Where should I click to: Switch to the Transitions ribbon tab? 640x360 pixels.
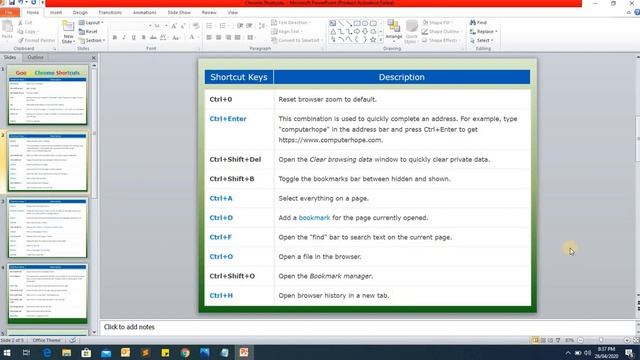pyautogui.click(x=110, y=13)
